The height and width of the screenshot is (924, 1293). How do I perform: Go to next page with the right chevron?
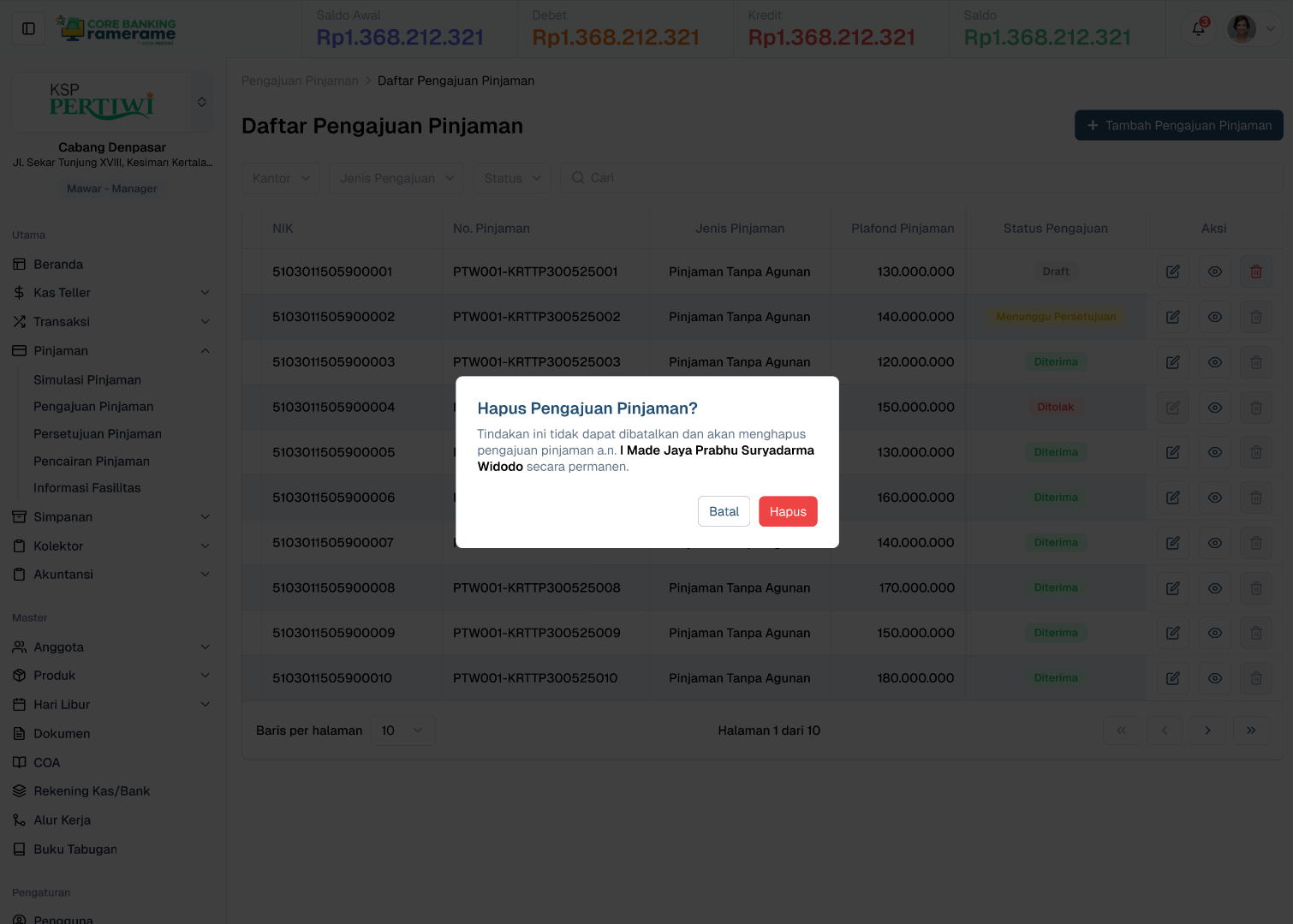click(x=1207, y=730)
